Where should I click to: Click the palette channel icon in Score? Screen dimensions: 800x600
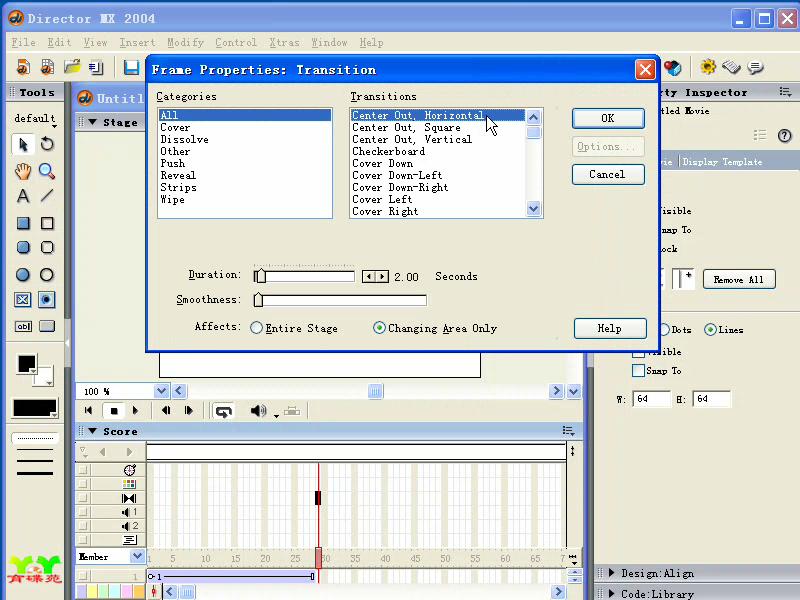click(x=129, y=484)
